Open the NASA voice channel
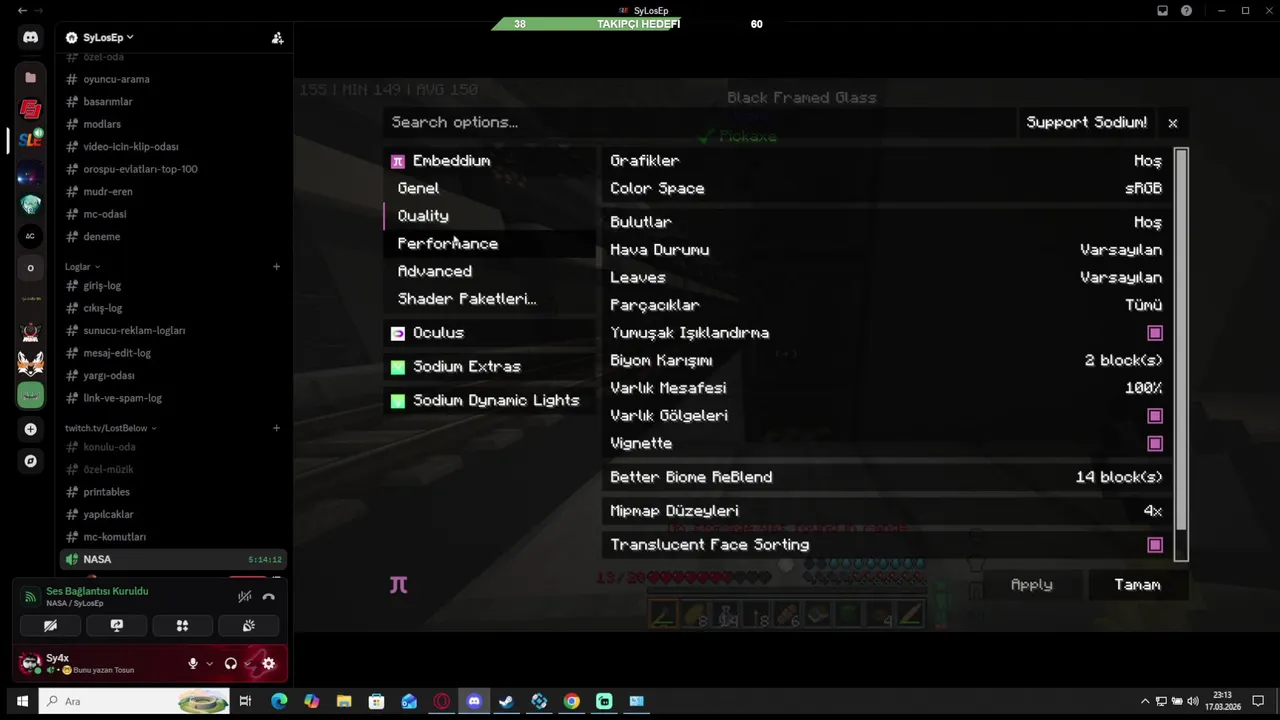 tap(173, 559)
